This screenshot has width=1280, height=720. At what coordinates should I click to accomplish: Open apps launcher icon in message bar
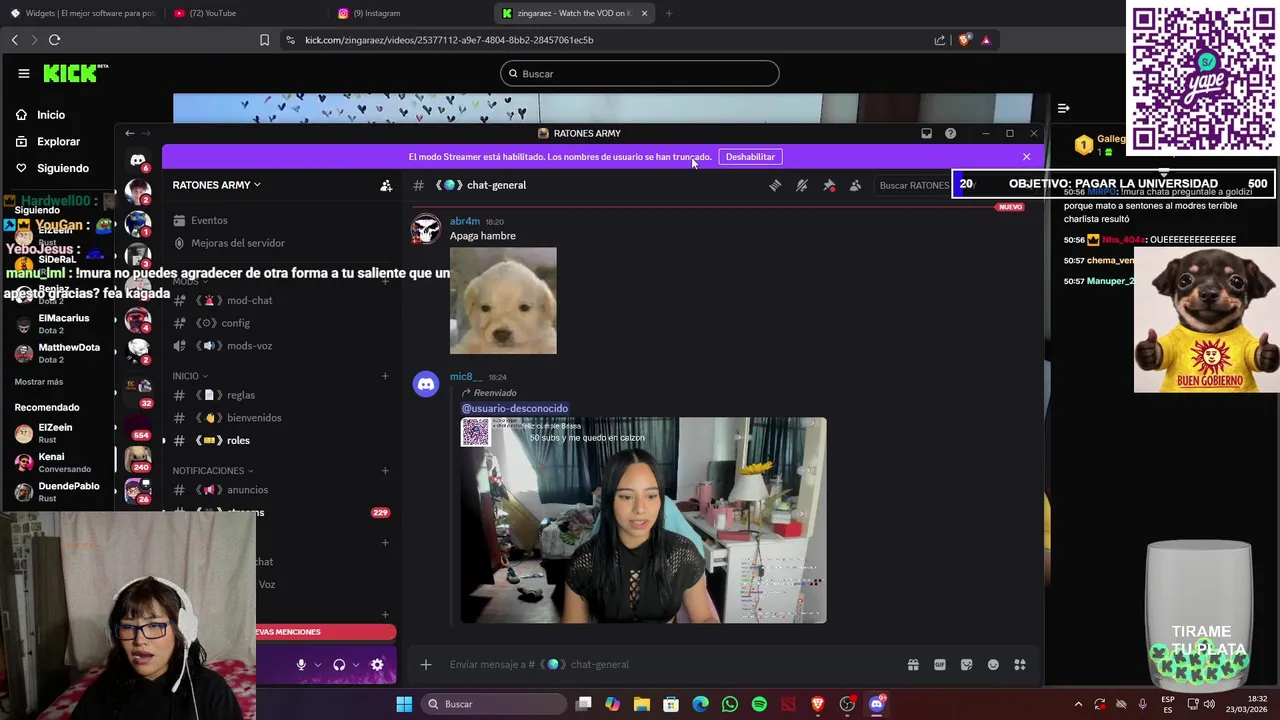[x=1020, y=665]
